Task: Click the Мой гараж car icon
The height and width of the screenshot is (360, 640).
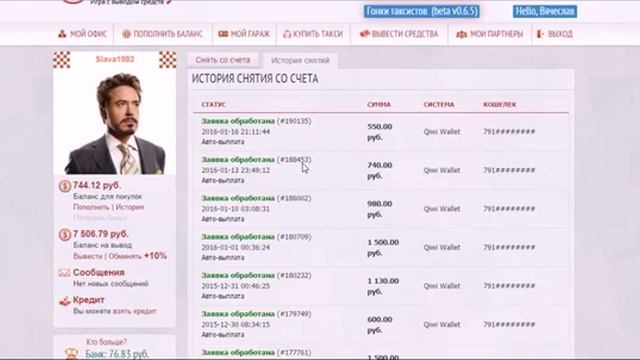Action: (x=223, y=34)
